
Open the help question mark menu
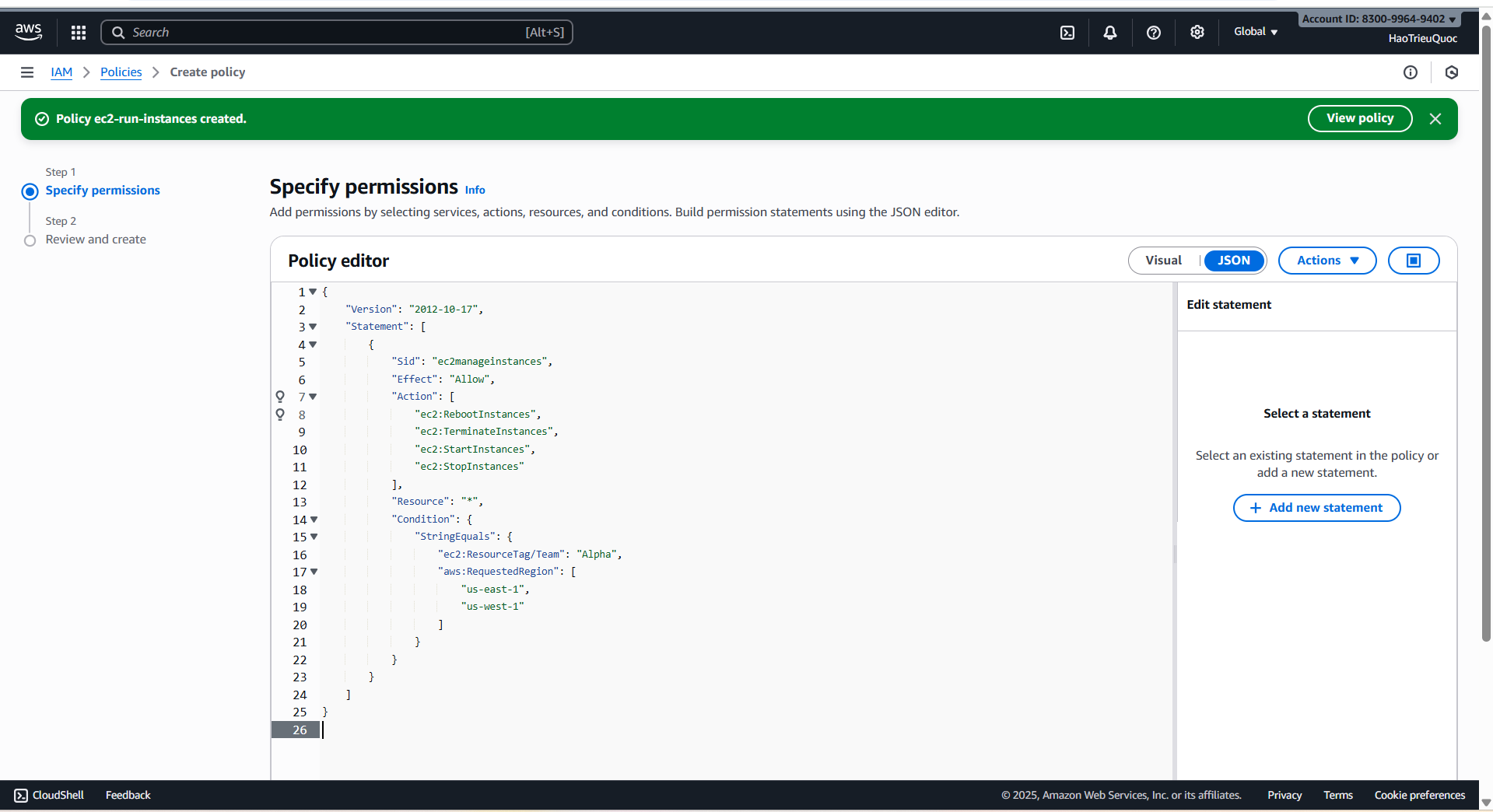pyautogui.click(x=1153, y=32)
